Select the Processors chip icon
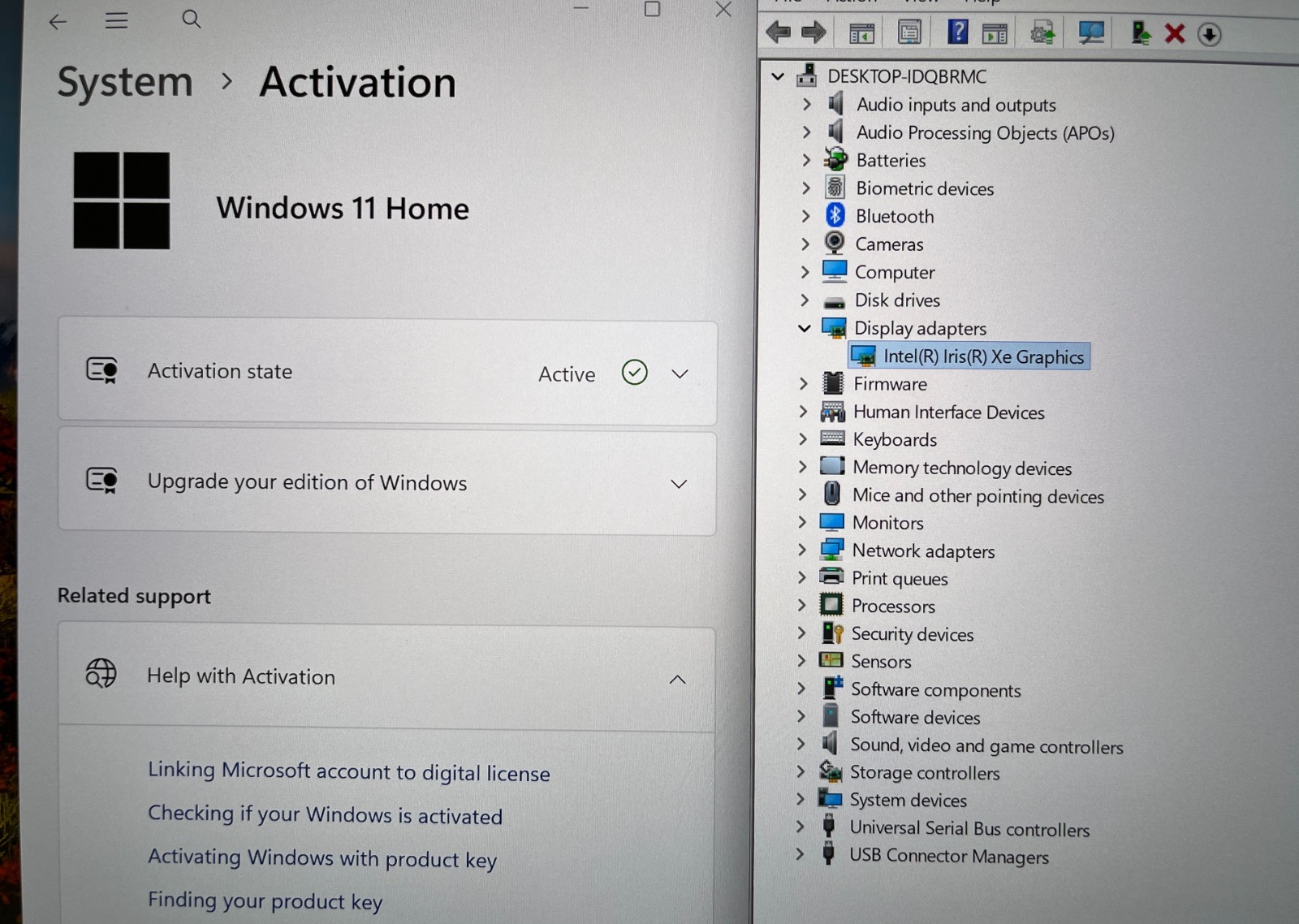 pos(831,605)
